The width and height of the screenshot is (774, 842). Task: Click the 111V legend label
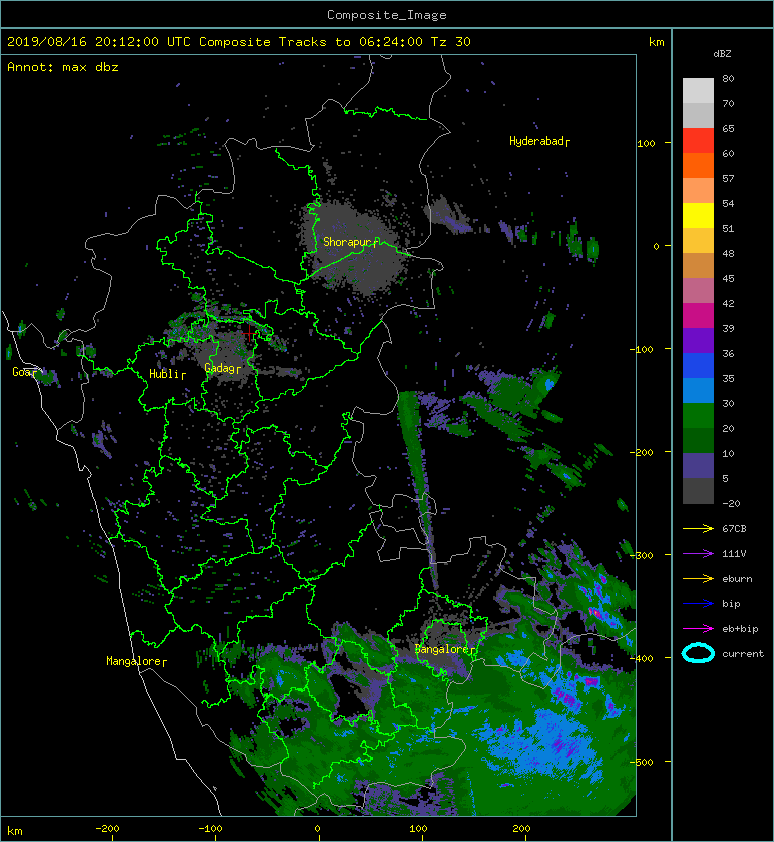pos(734,554)
